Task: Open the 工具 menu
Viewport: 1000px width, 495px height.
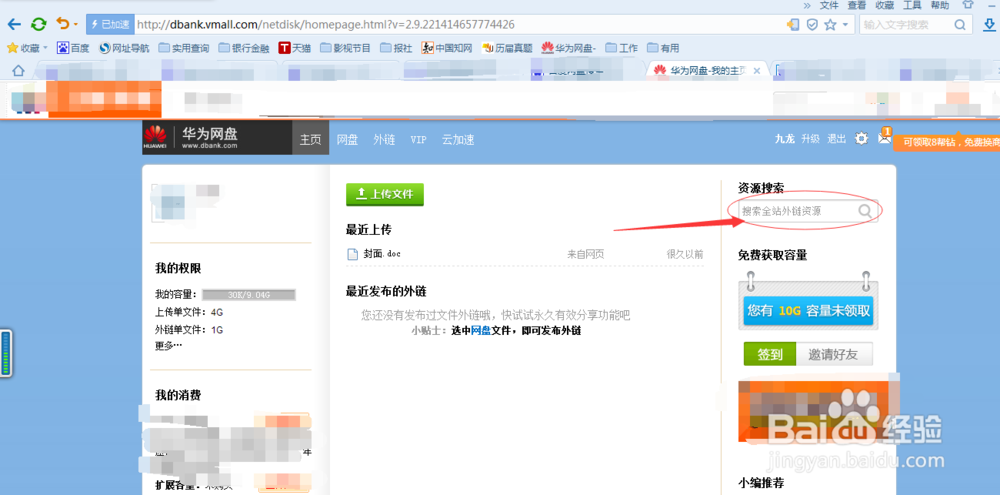Action: pyautogui.click(x=912, y=5)
